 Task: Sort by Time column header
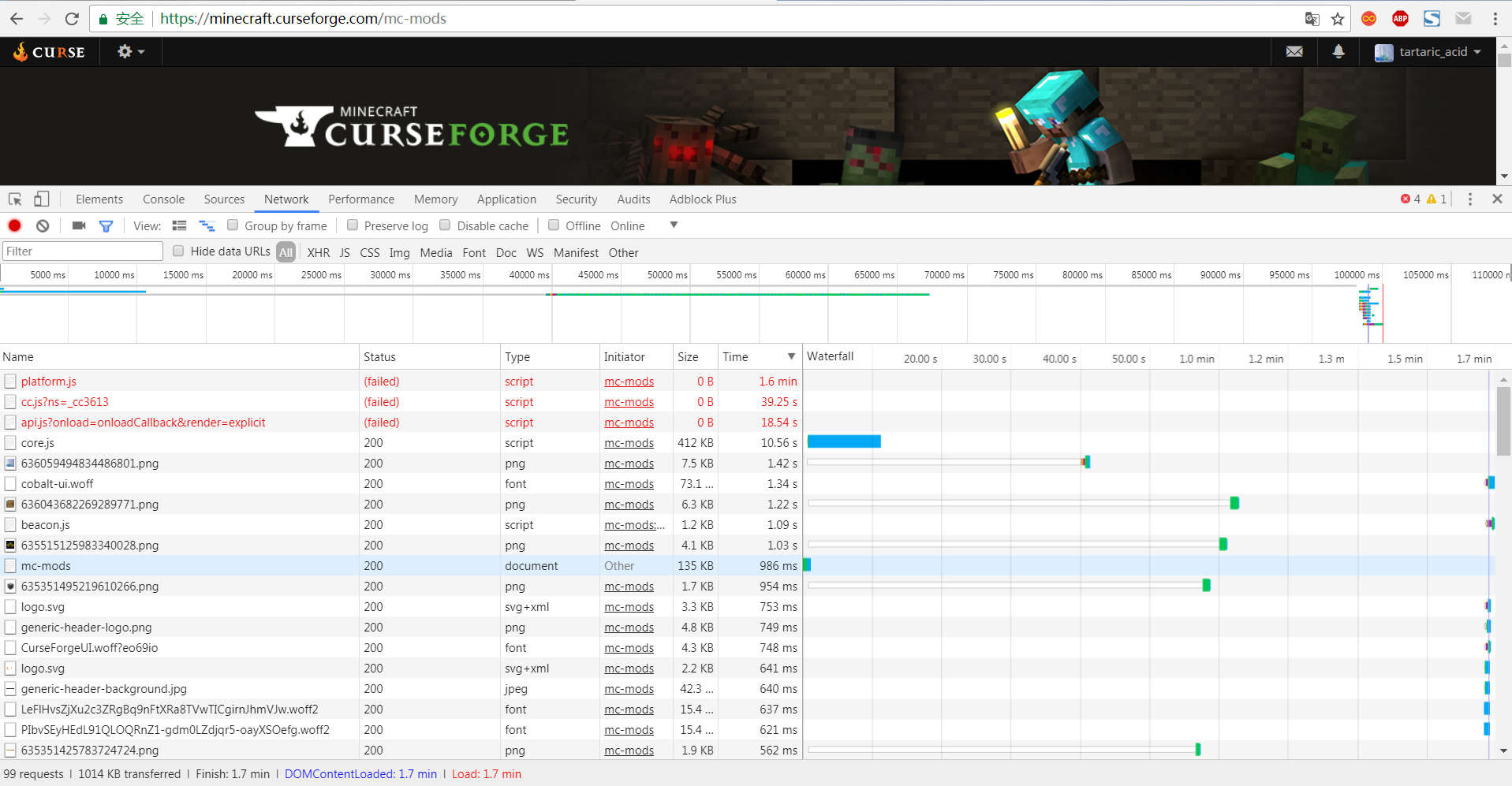pyautogui.click(x=759, y=357)
